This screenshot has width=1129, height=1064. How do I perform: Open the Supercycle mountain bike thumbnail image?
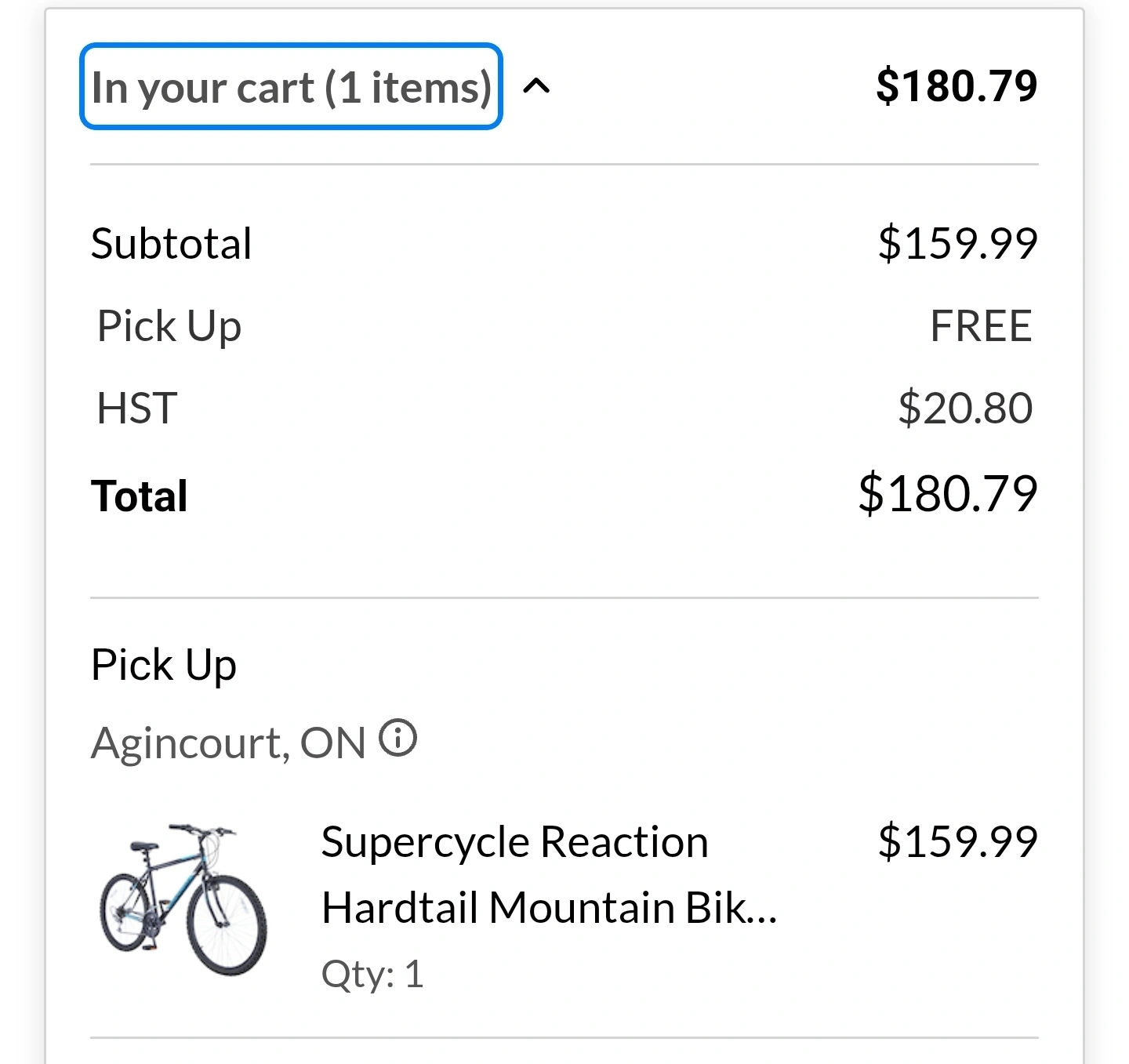coord(183,899)
